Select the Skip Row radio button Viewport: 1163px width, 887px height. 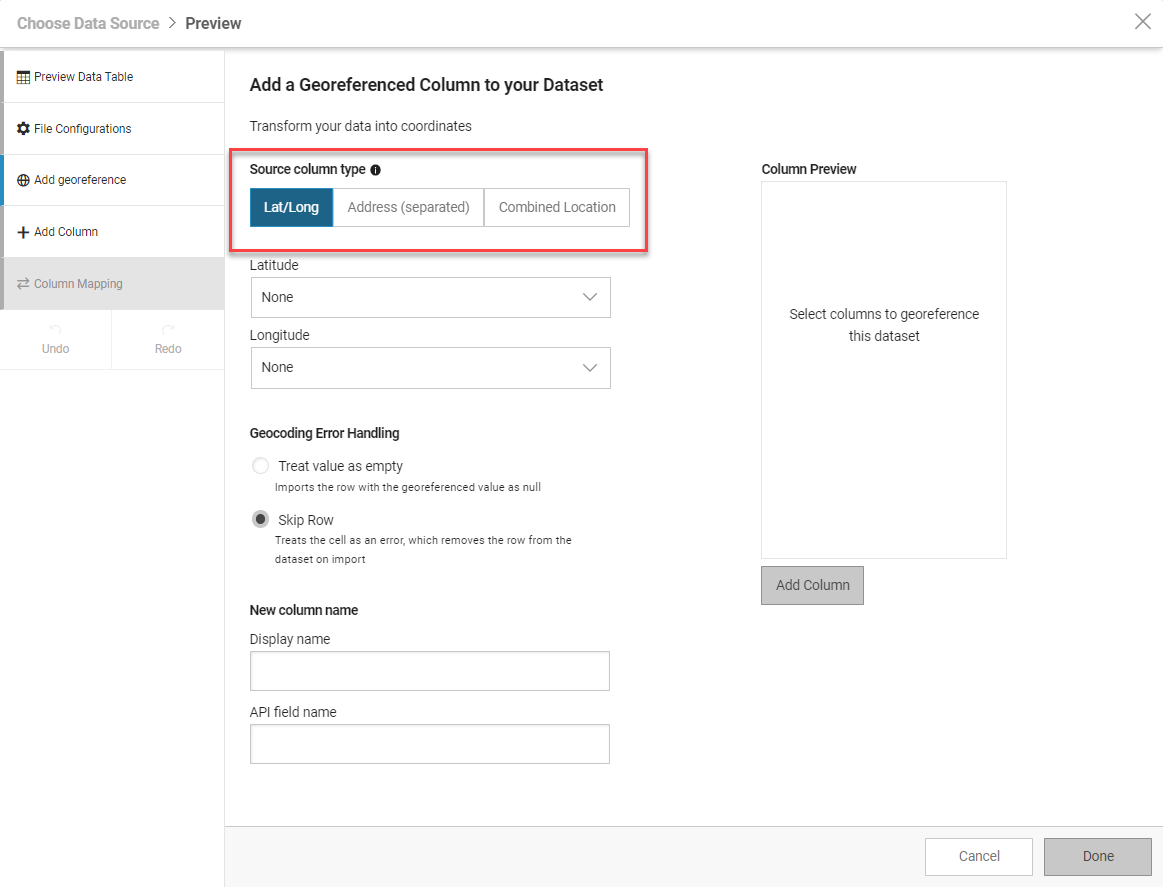261,519
